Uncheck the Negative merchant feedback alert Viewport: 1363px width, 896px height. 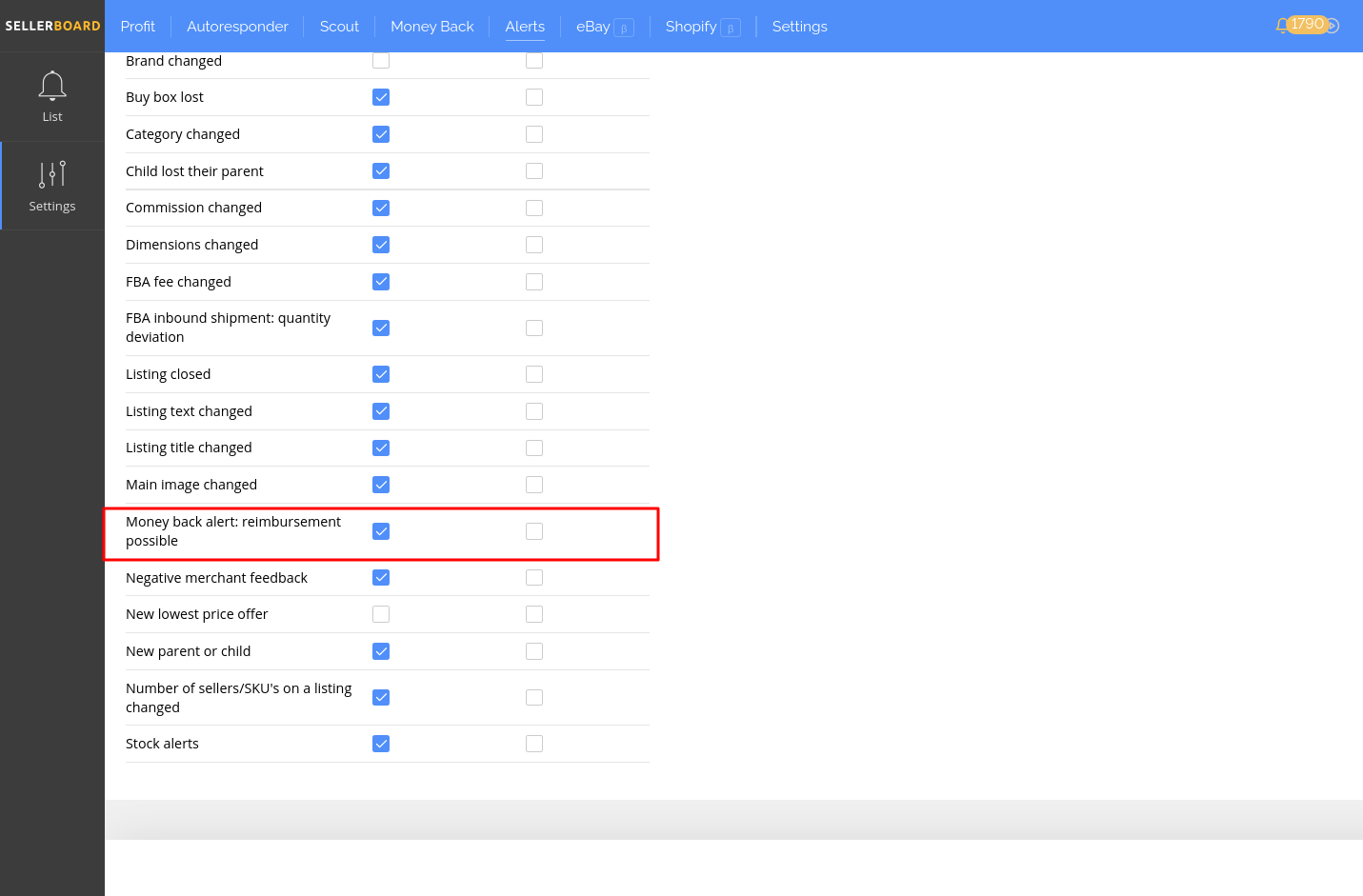pyautogui.click(x=381, y=577)
